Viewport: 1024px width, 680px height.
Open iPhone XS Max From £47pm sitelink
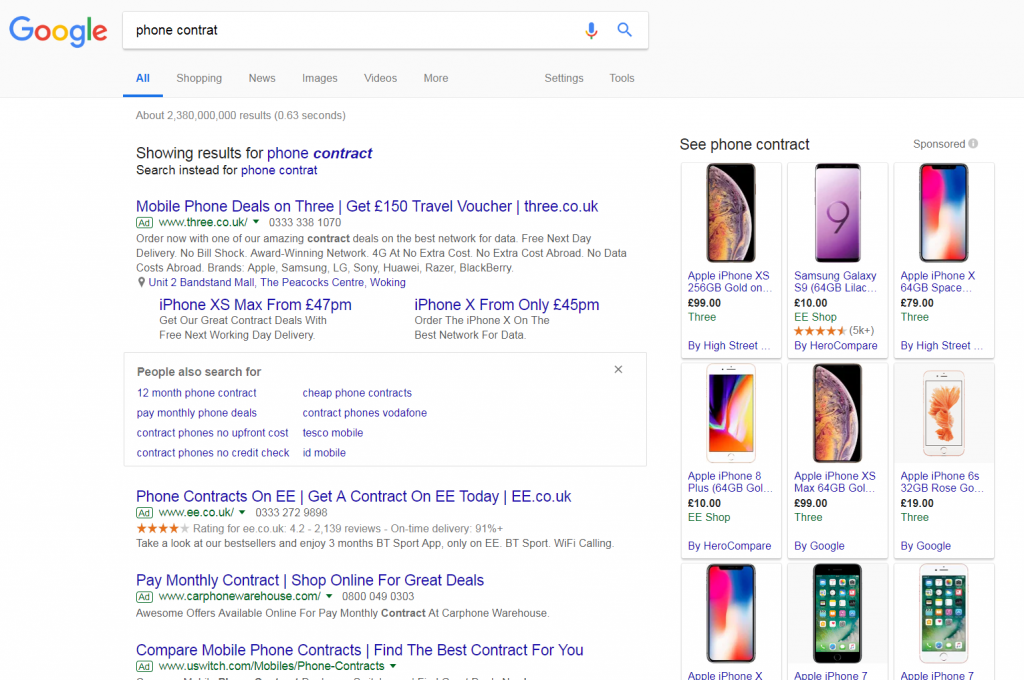255,304
